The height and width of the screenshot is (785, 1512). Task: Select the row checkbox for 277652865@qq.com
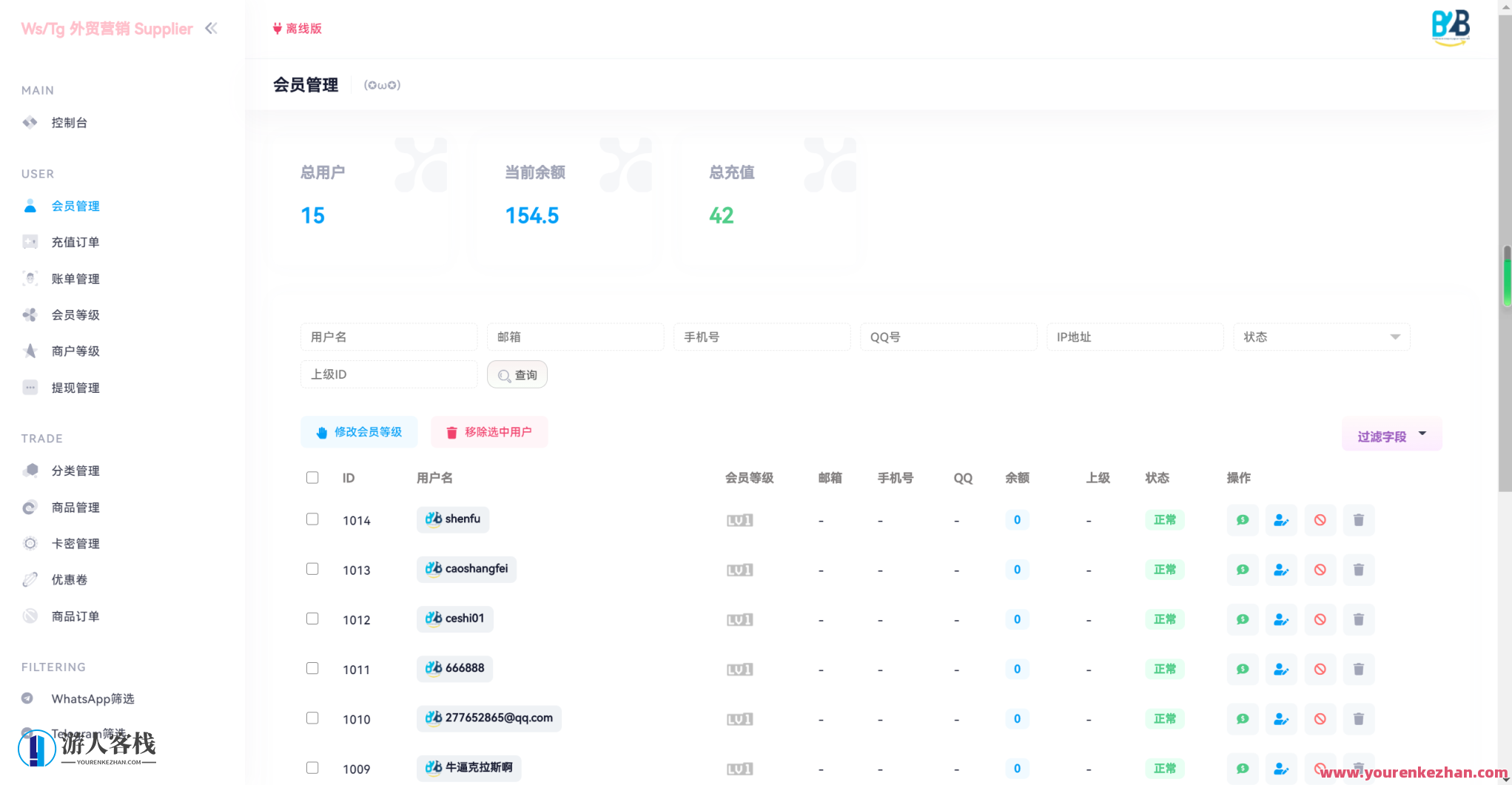pyautogui.click(x=312, y=717)
